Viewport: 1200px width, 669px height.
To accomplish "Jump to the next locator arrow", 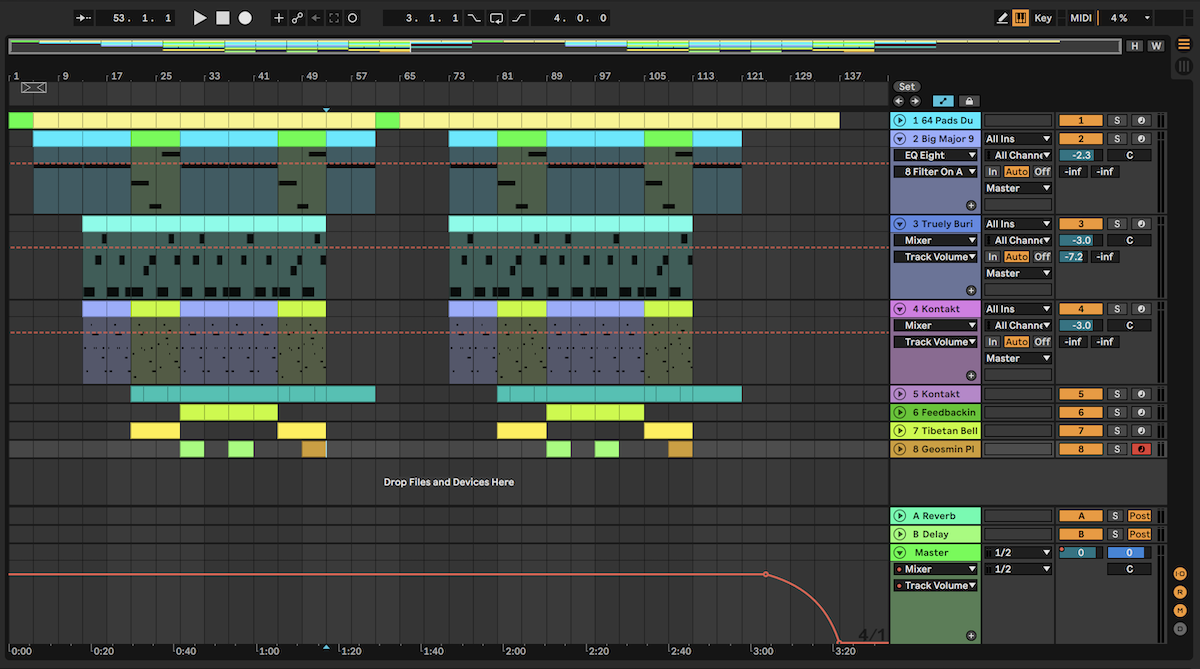I will coord(914,101).
